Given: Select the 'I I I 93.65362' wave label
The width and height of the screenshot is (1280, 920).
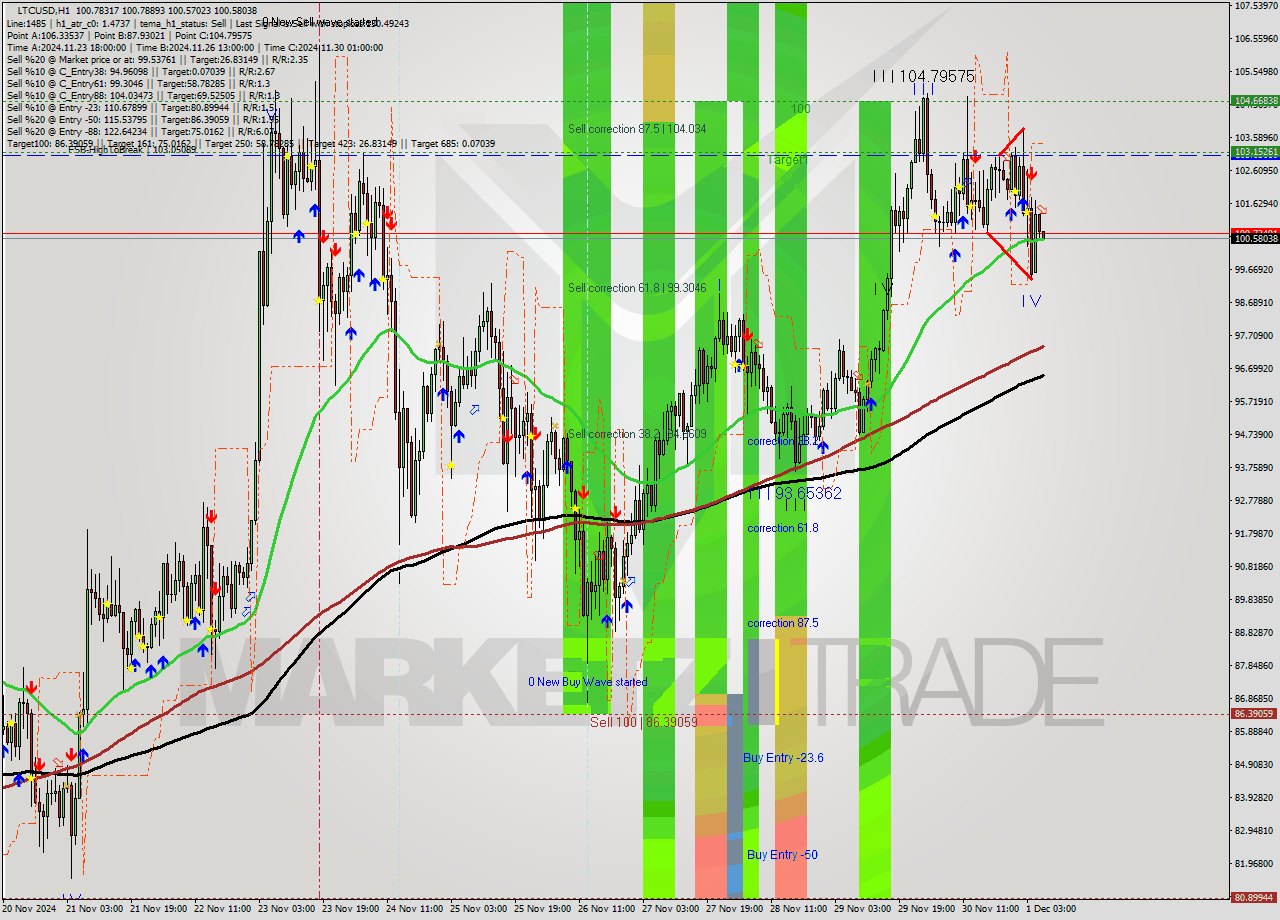Looking at the screenshot, I should click(794, 494).
